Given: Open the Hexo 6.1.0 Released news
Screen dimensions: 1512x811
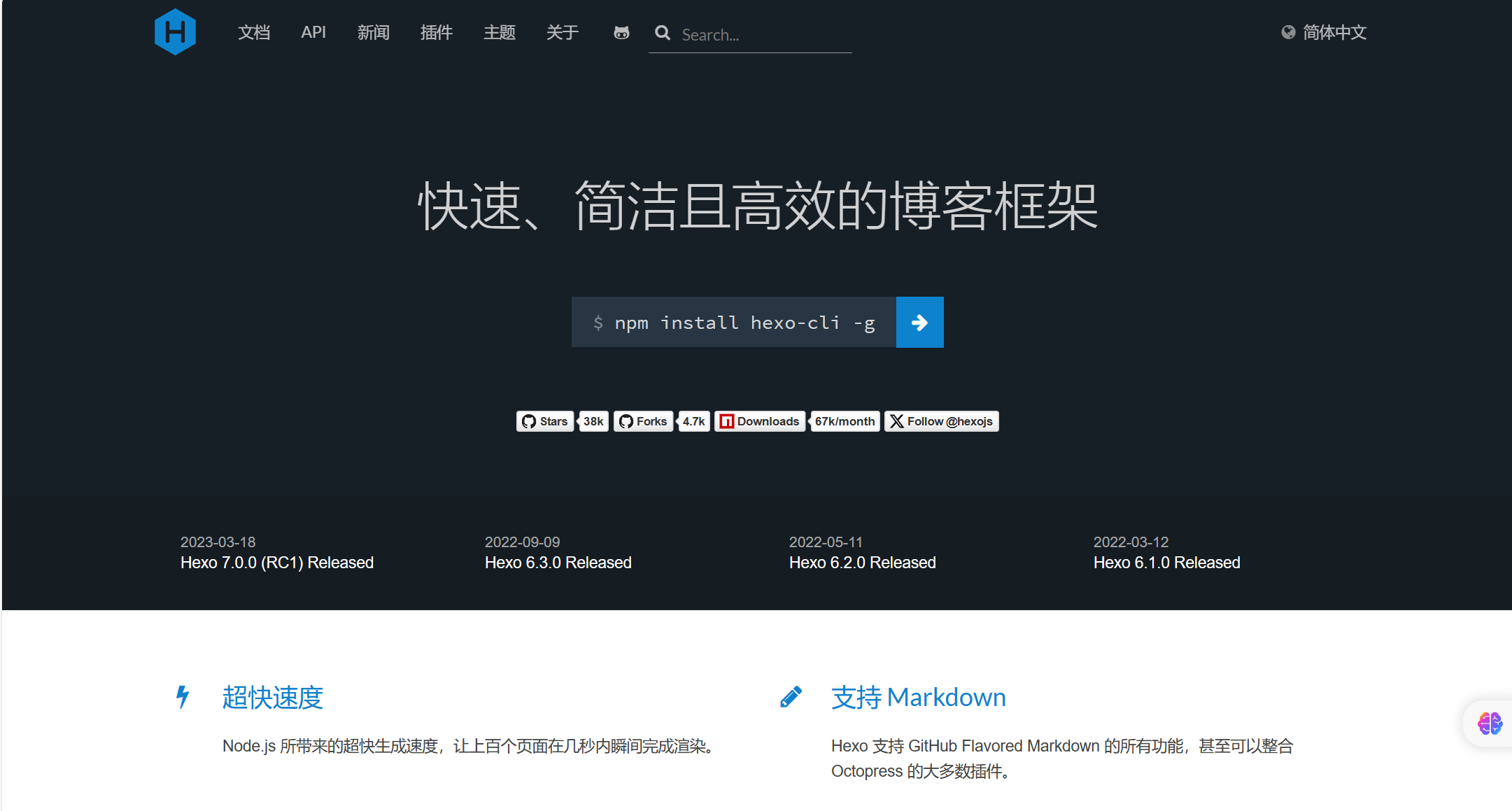Looking at the screenshot, I should pos(1167,563).
